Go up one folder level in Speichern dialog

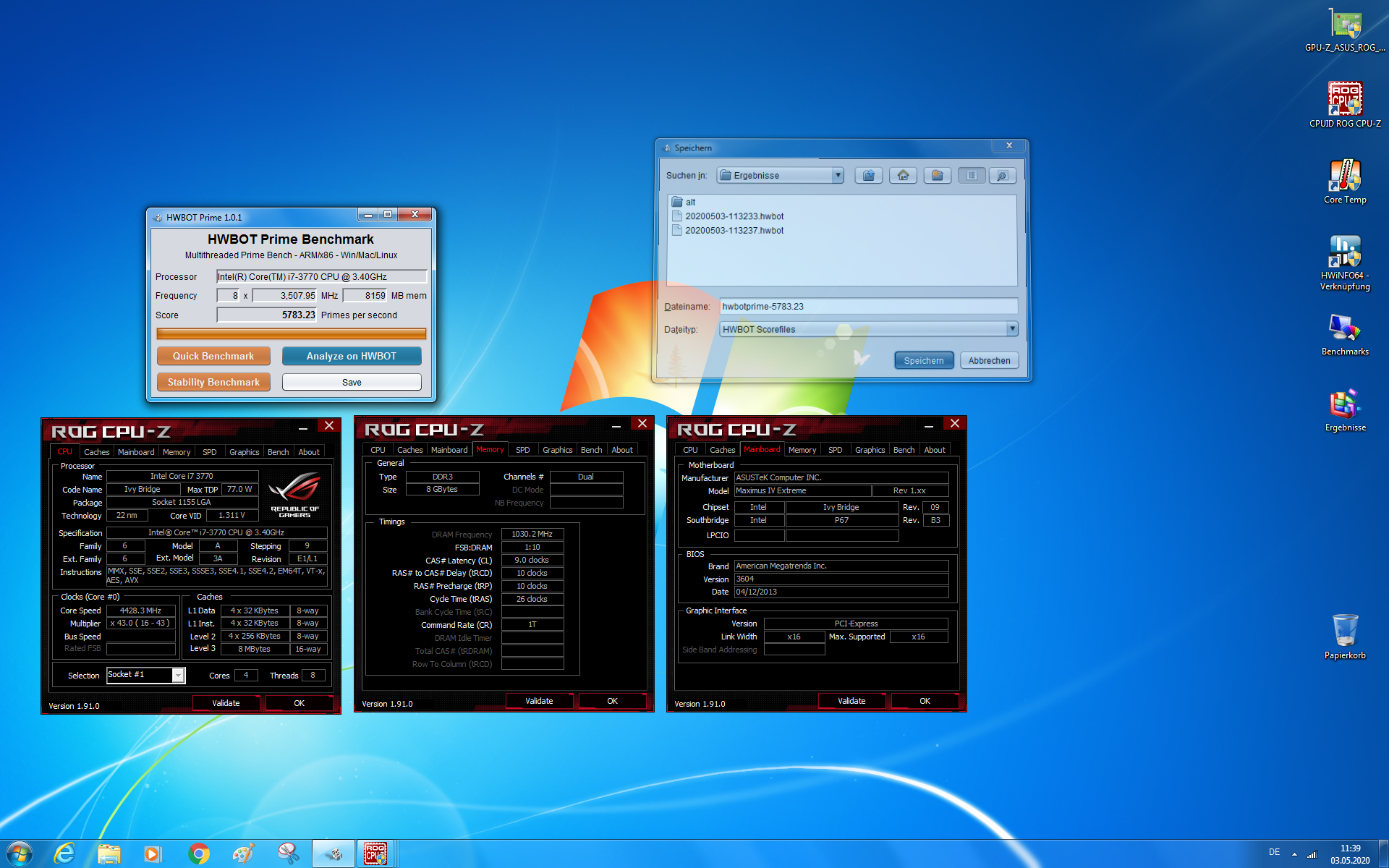click(x=869, y=176)
